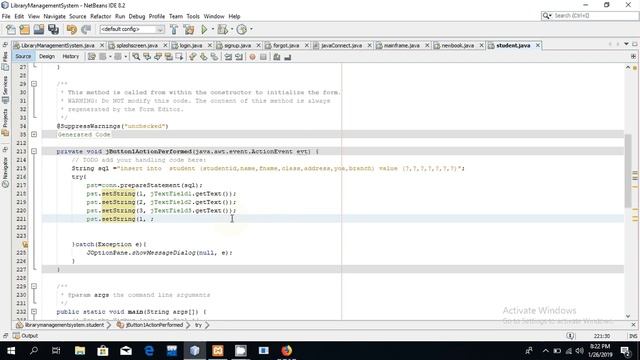Screen dimensions: 640x360
Task: Click the Search field in the top right
Action: click(590, 16)
